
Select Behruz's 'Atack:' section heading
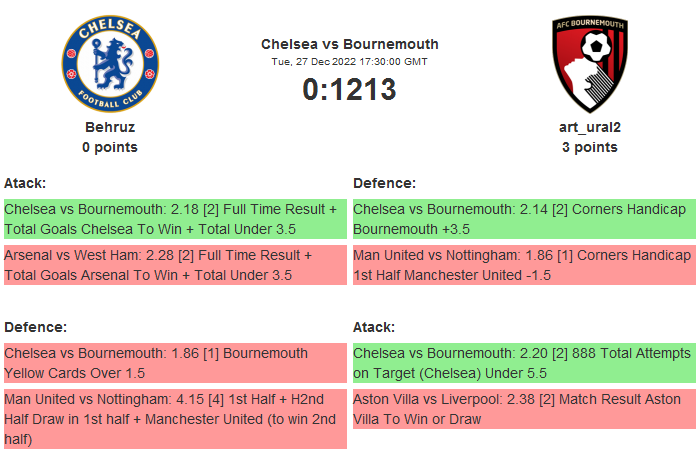coord(25,183)
